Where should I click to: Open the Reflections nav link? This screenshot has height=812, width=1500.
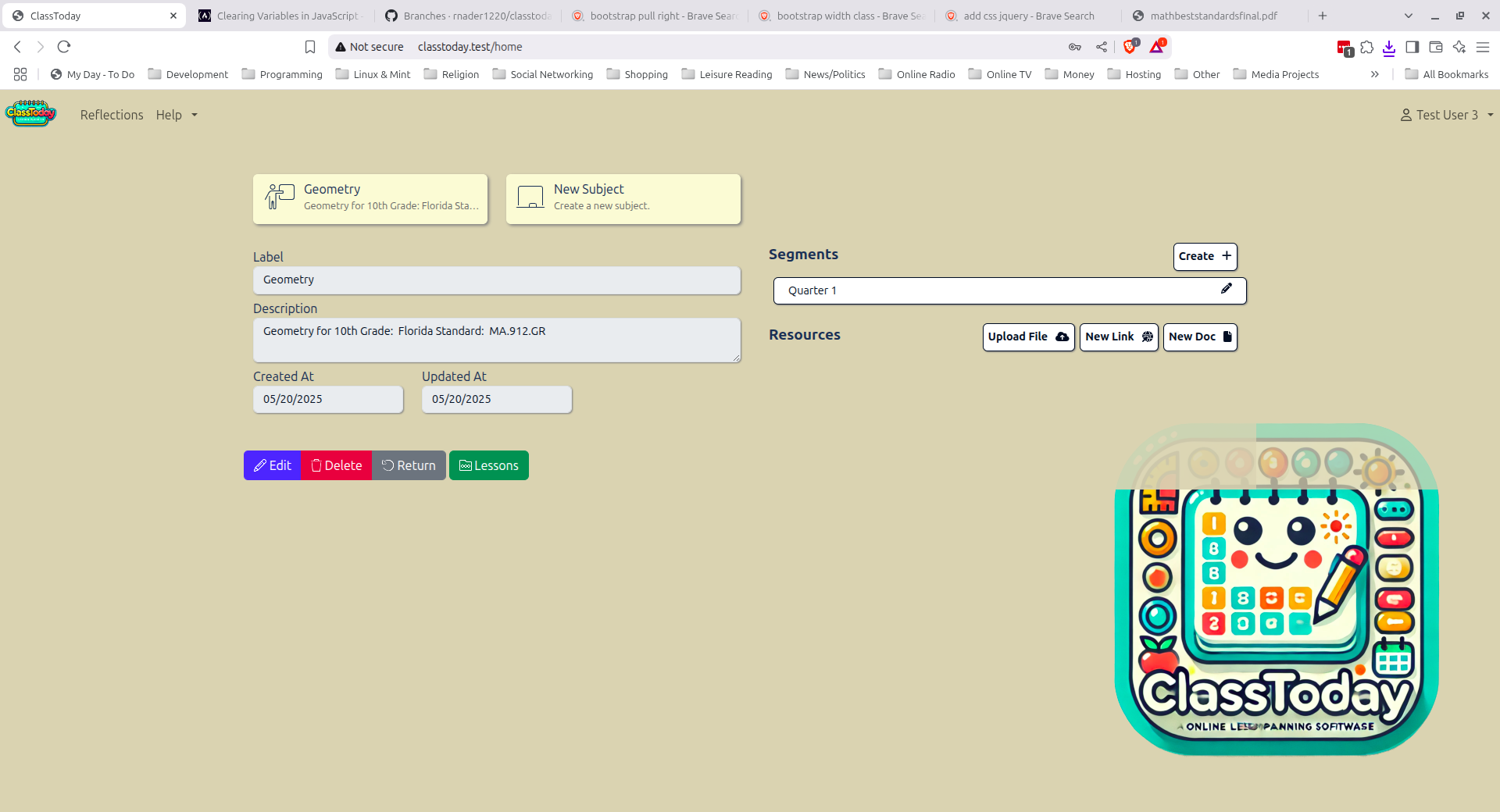pos(112,115)
